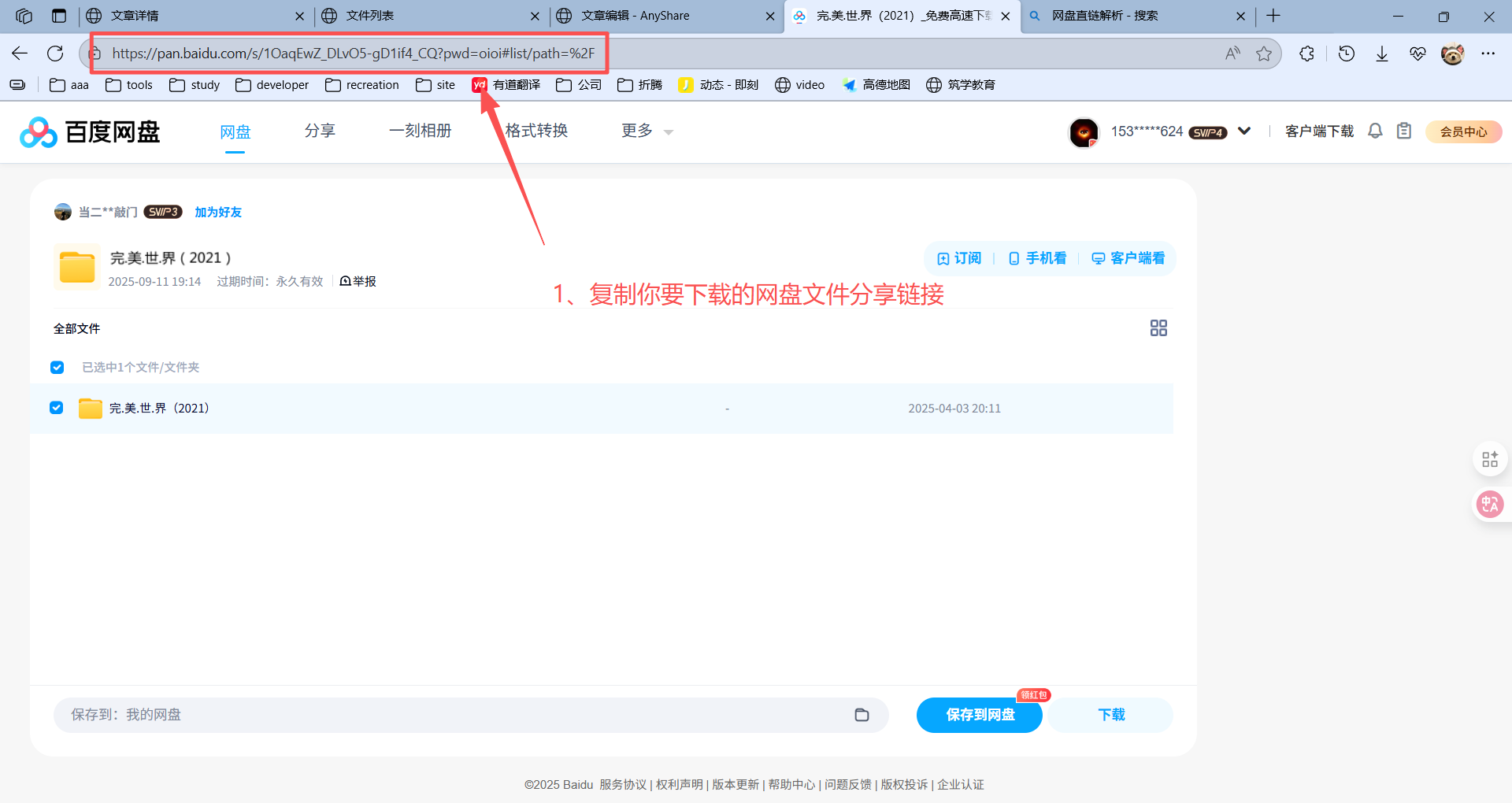This screenshot has width=1512, height=803.
Task: Open browser downloads icon
Action: 1381,54
